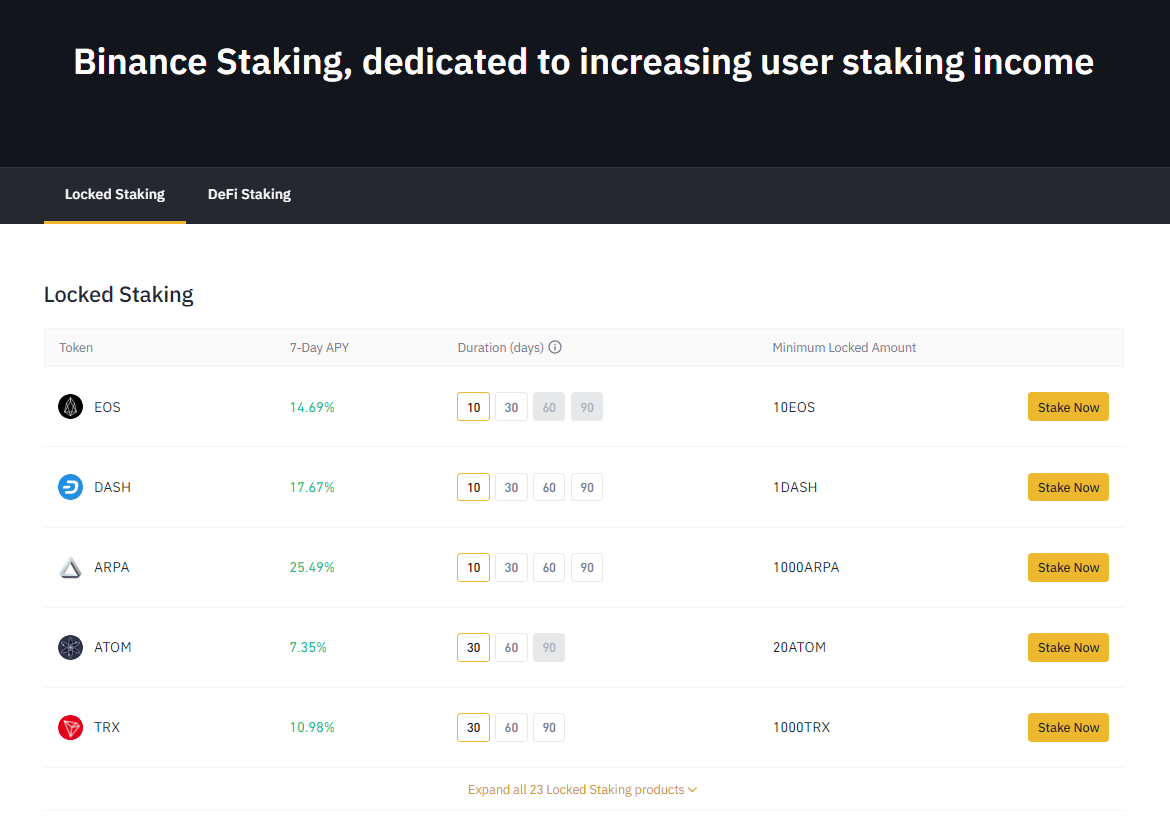Switch to the Locked Staking tab

coord(115,194)
